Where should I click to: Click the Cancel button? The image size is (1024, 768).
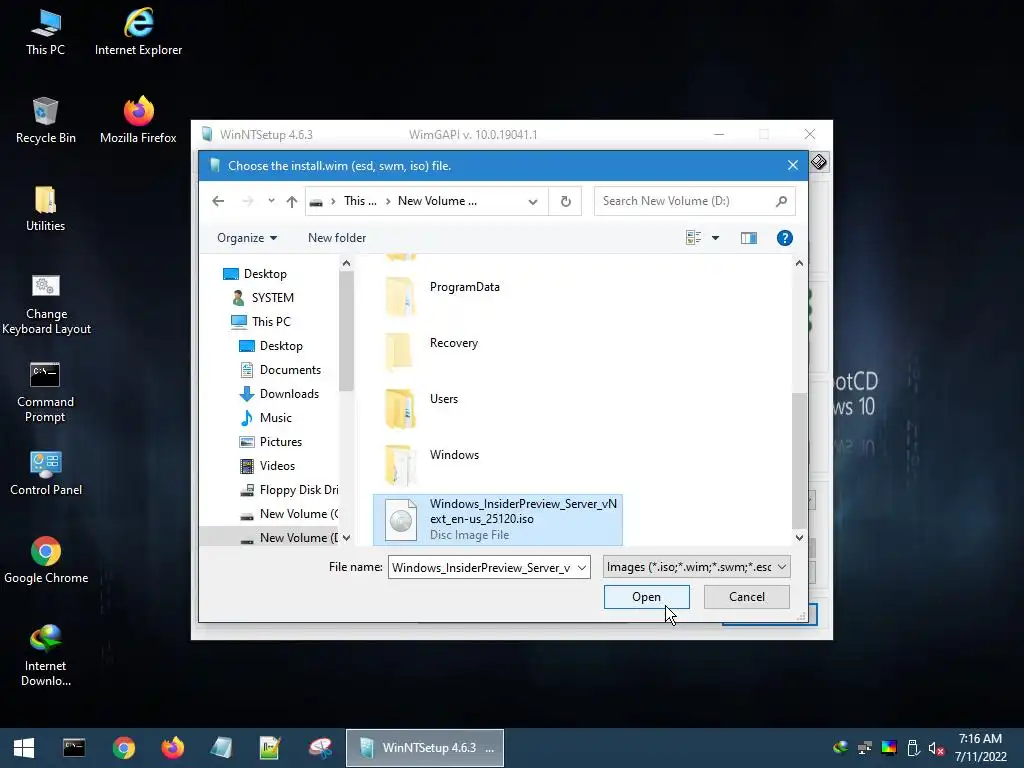pos(746,597)
